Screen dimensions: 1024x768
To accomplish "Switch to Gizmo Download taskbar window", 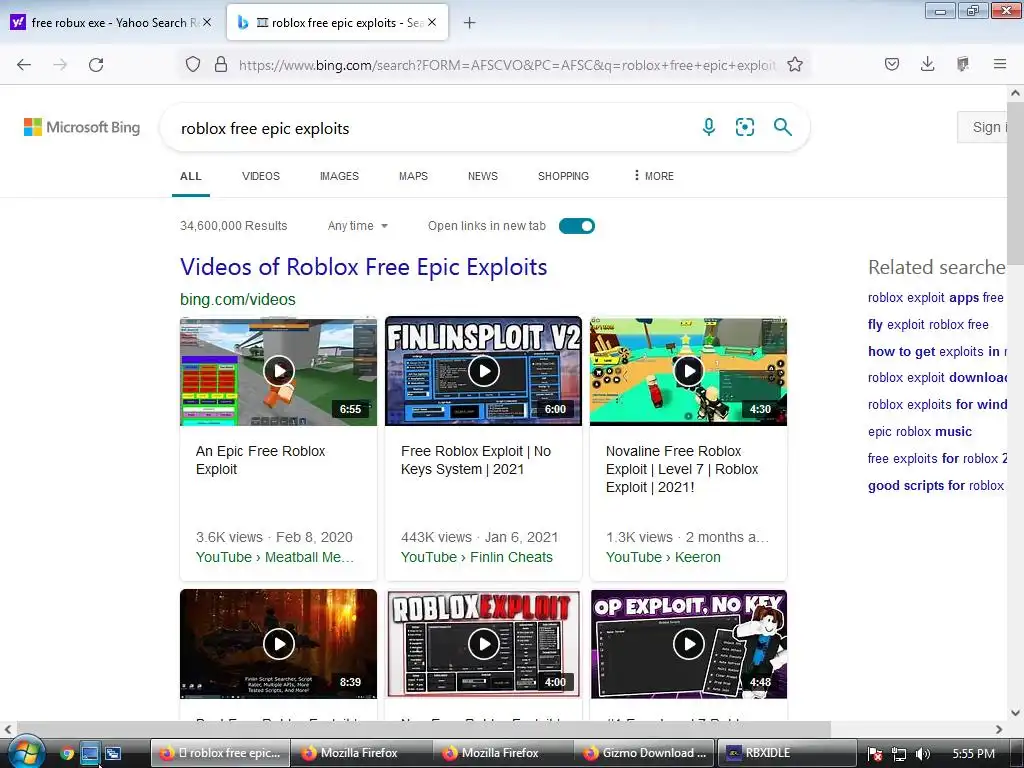I will coord(645,753).
